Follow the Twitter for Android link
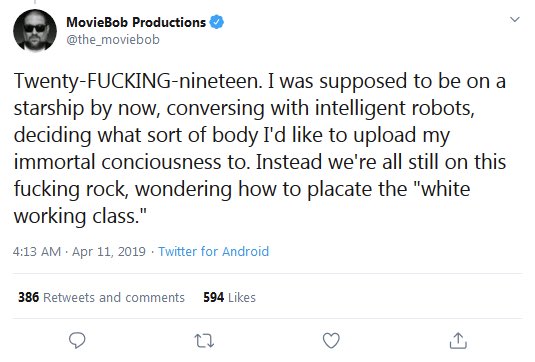The image size is (535, 362). pyautogui.click(x=214, y=251)
